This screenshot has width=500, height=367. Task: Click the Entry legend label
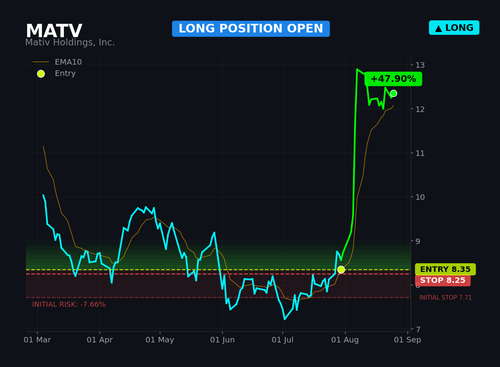(65, 73)
